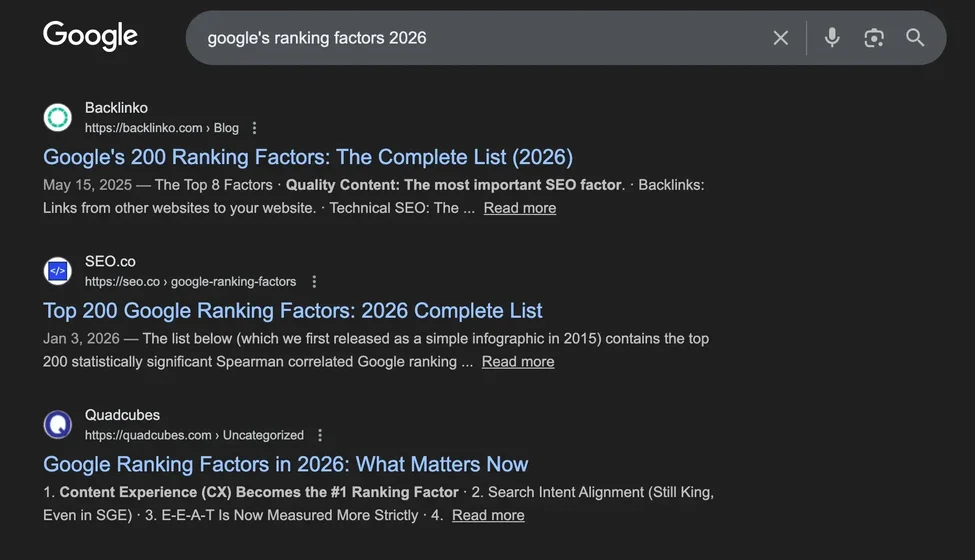This screenshot has width=975, height=560.
Task: Click the Quadcubes site favicon
Action: tap(58, 425)
